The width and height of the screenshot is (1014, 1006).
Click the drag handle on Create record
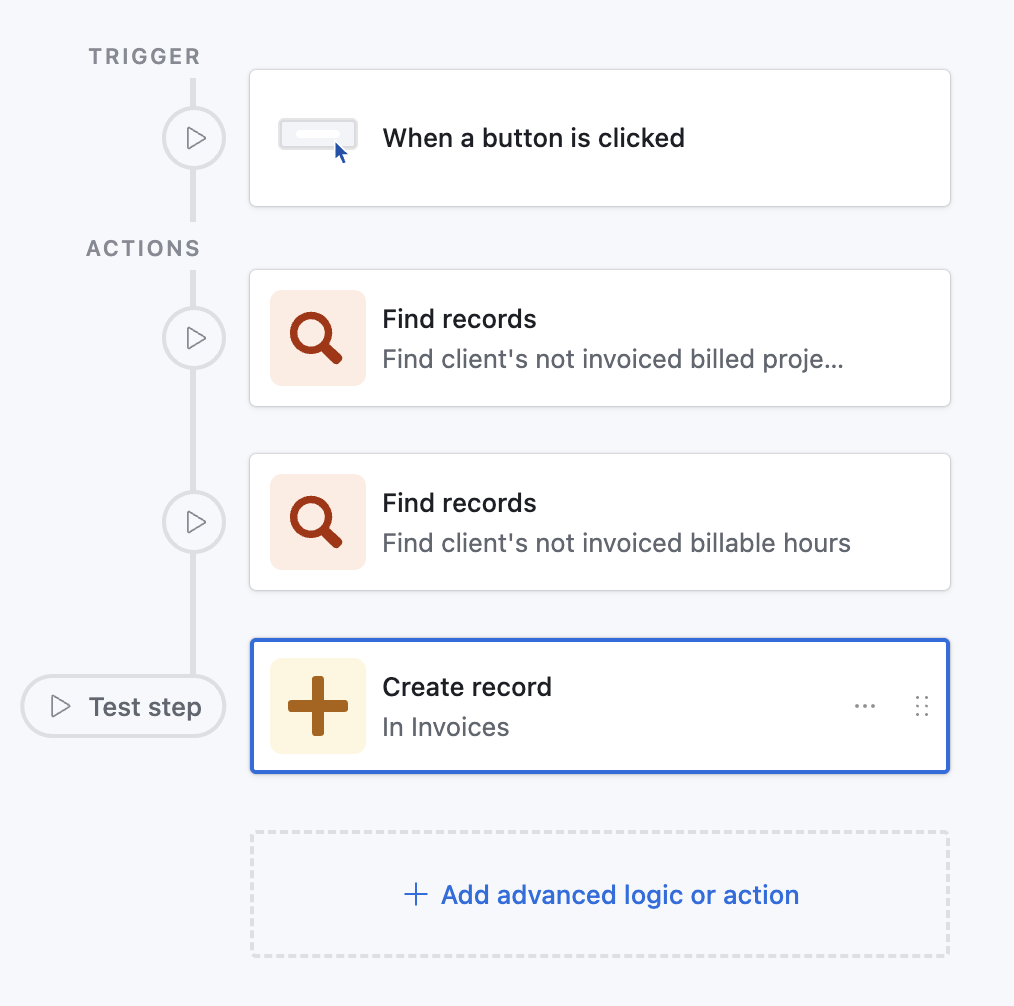pos(922,706)
